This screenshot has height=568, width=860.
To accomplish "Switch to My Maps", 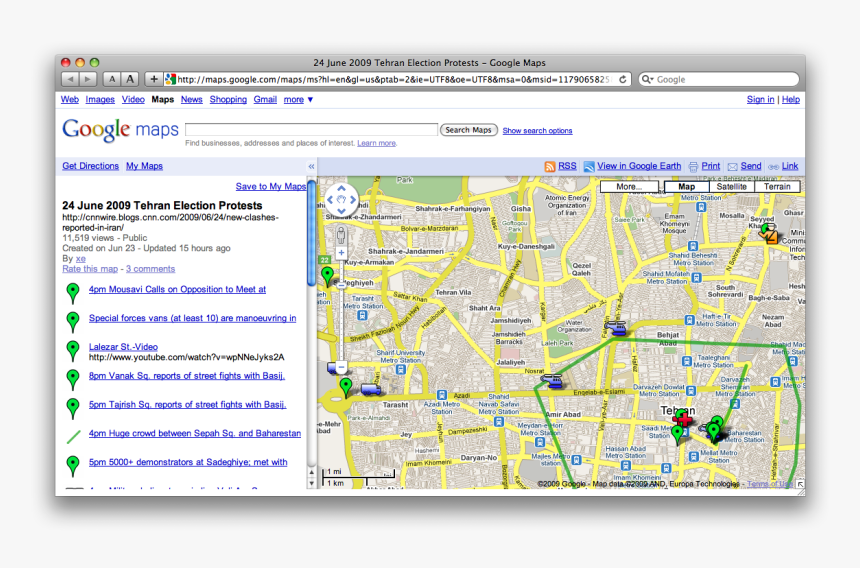I will coord(144,166).
